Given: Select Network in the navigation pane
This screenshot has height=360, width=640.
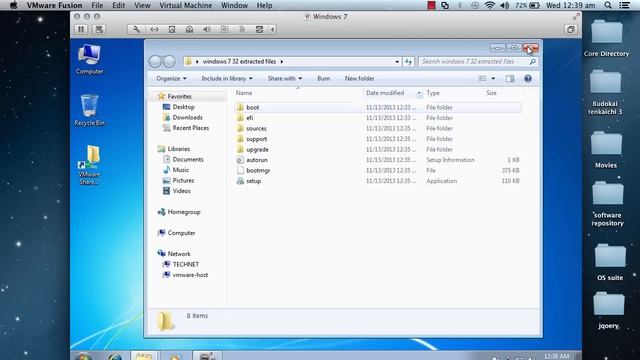Looking at the screenshot, I should click(179, 254).
